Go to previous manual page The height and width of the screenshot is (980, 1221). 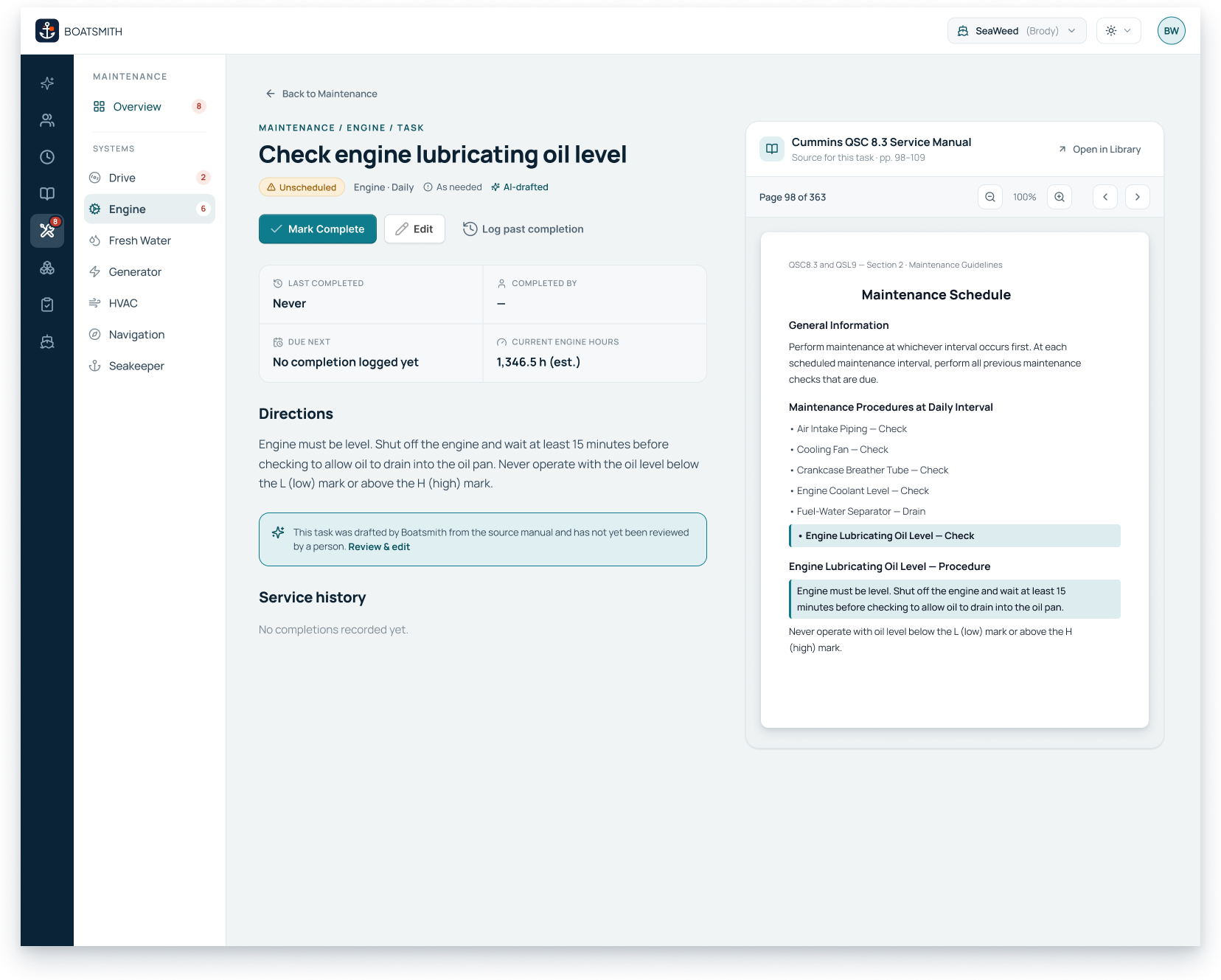1105,197
